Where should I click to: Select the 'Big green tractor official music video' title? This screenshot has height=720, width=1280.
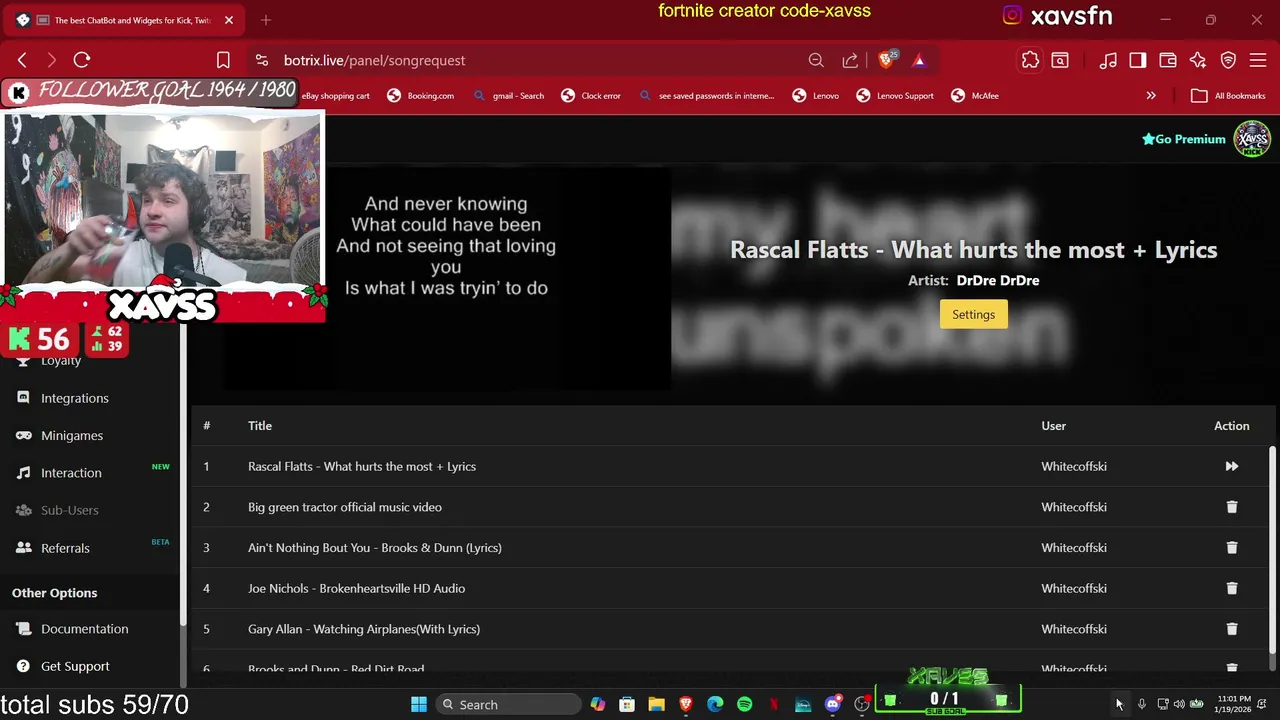[x=345, y=507]
